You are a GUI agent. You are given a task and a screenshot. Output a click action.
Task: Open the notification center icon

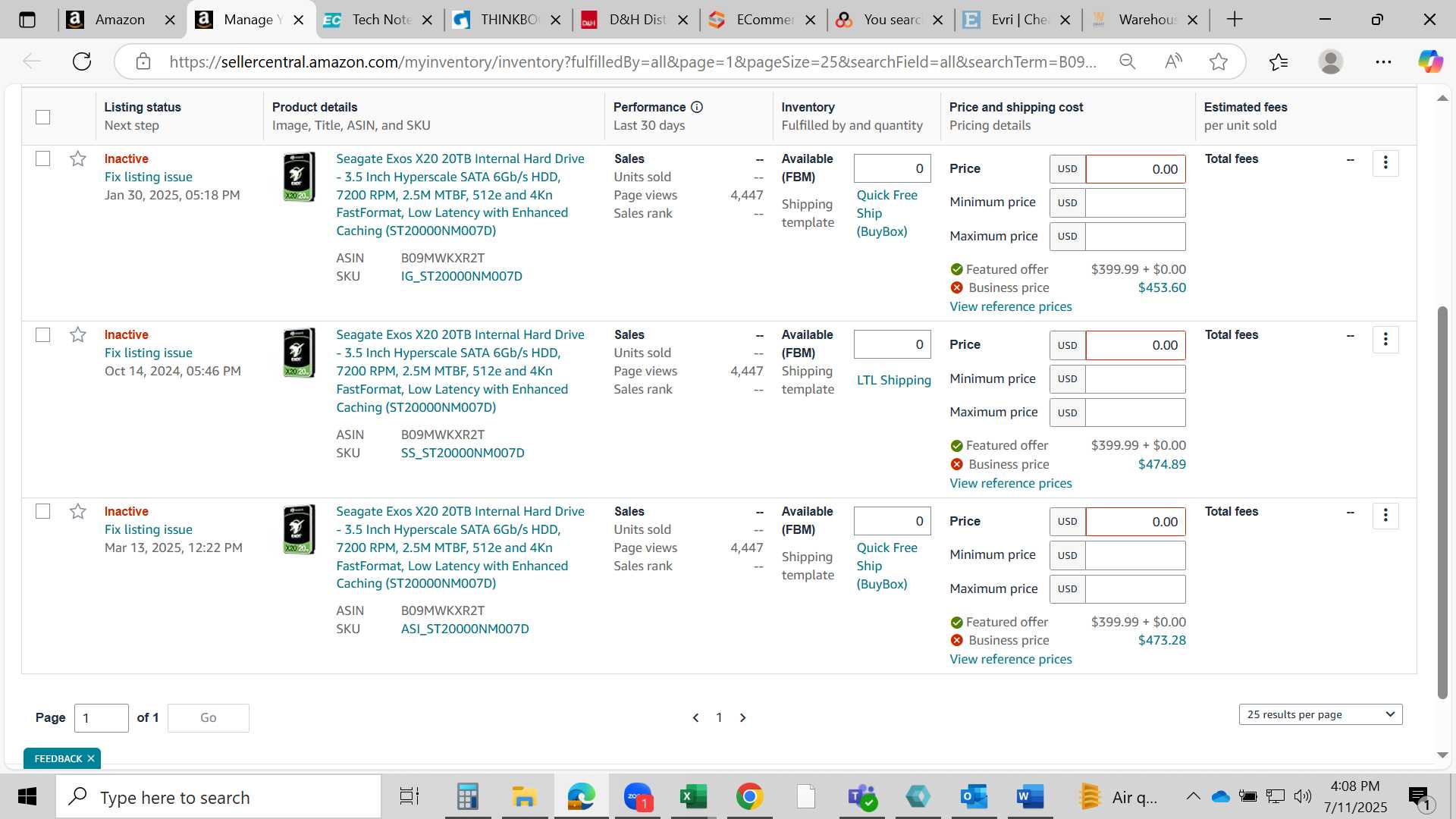1419,797
